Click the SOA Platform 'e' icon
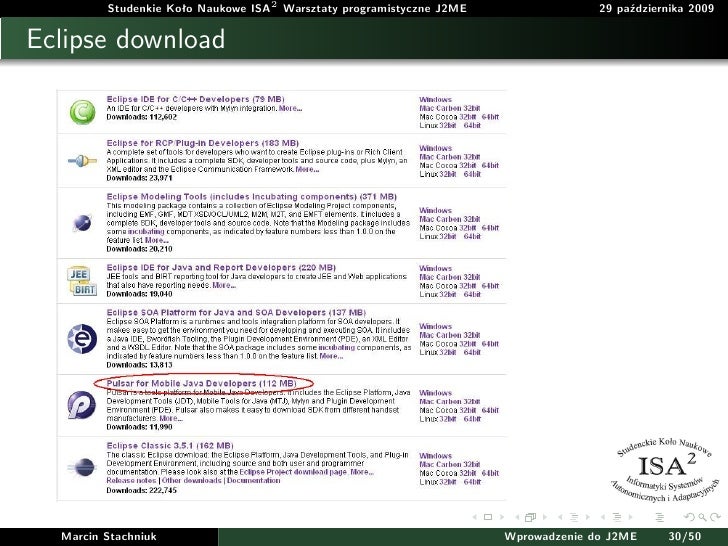728x546 pixels. click(x=82, y=339)
